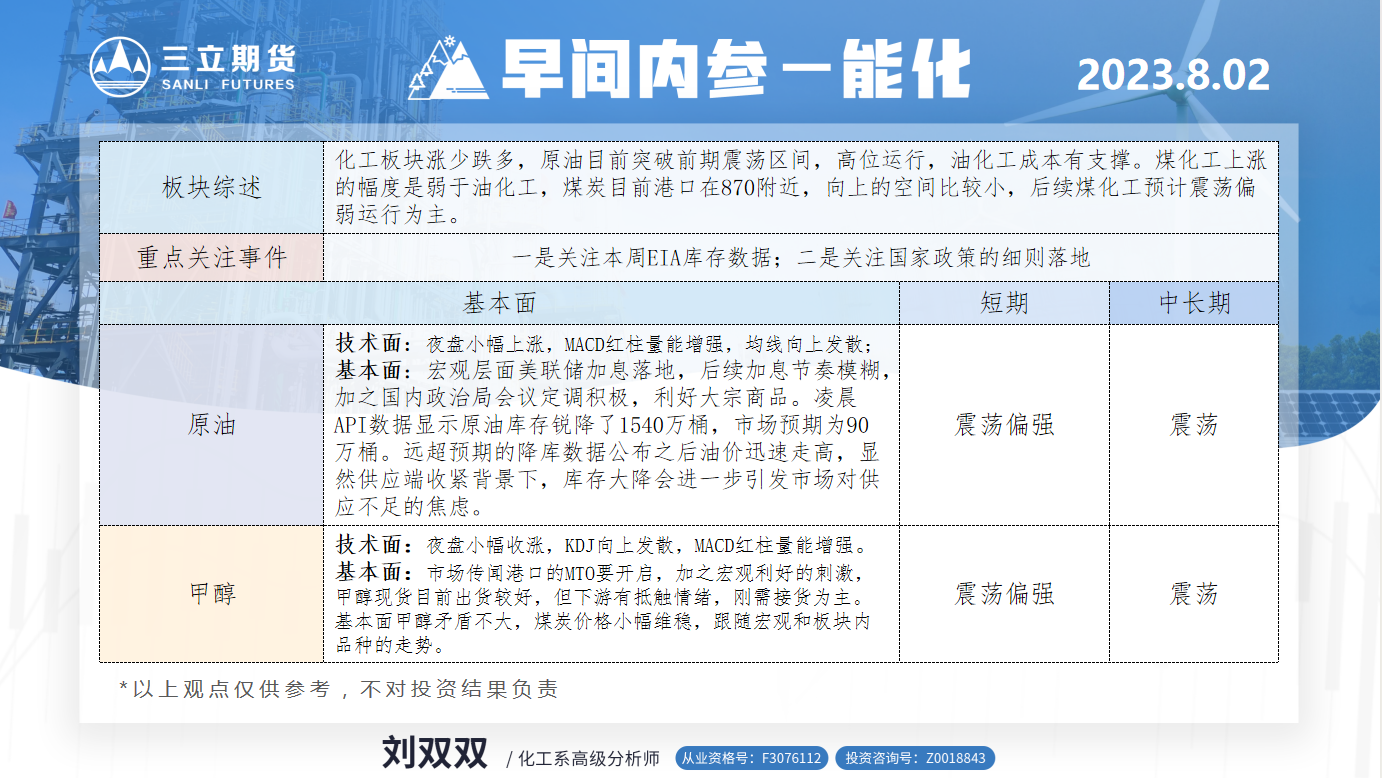Click the 基本面 column header
The image size is (1382, 778).
(x=499, y=303)
